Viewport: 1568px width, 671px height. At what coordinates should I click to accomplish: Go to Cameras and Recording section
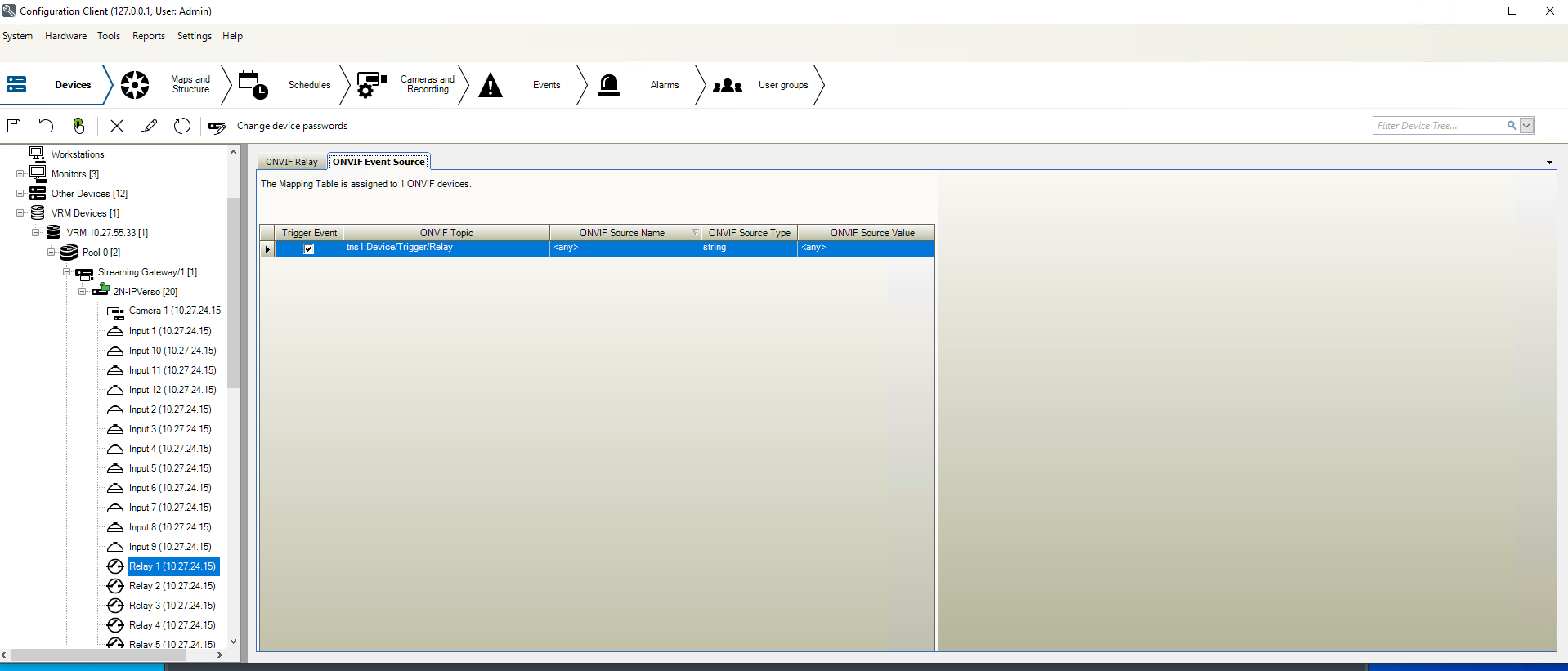pos(410,85)
